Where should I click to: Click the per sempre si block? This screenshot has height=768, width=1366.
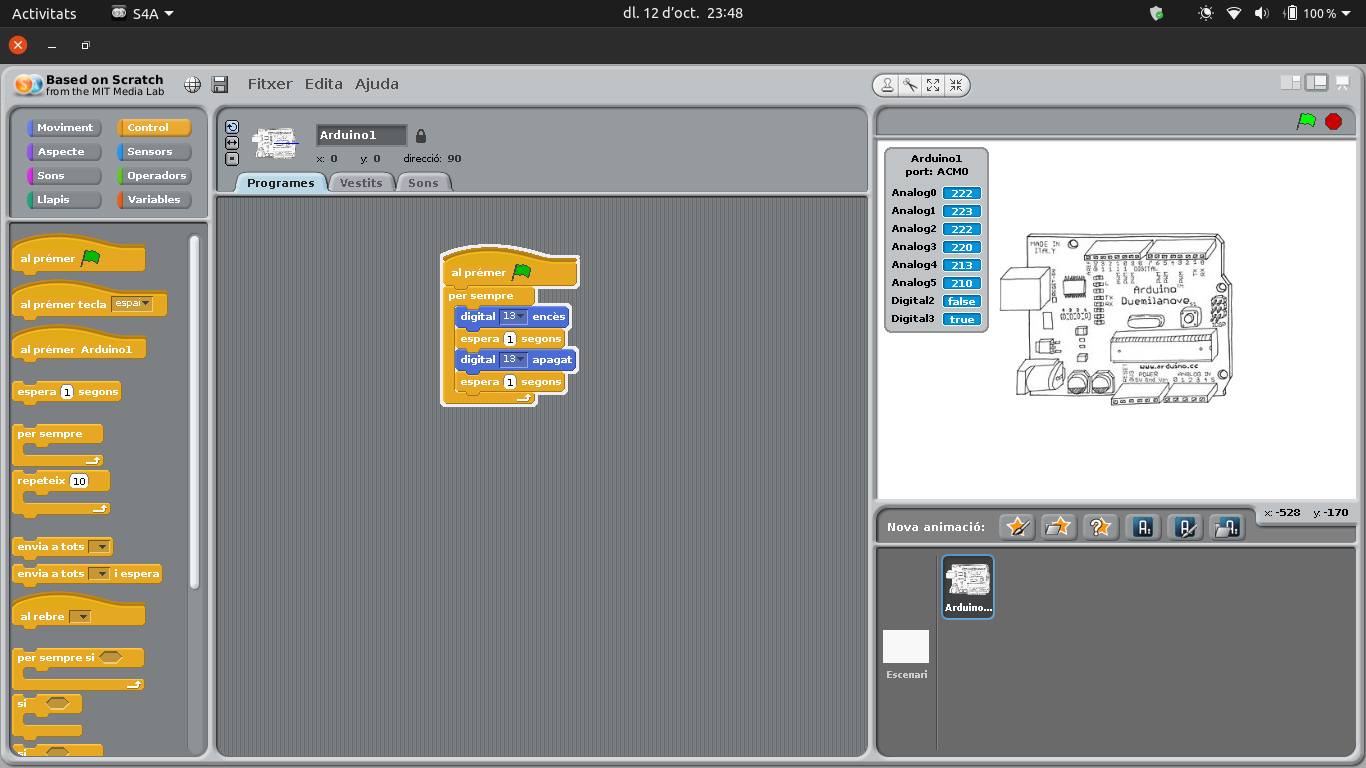coord(78,669)
